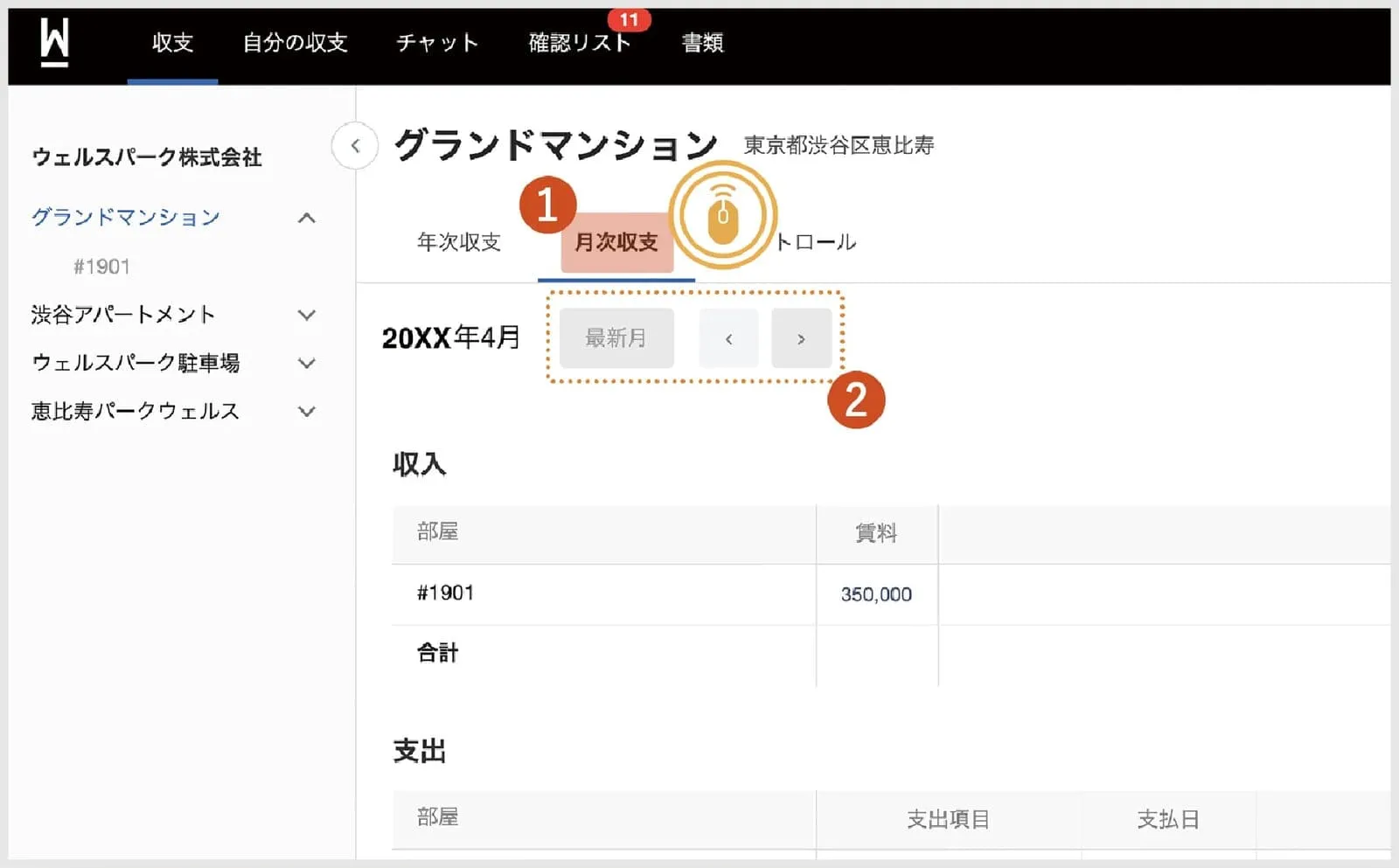
Task: Click the 20XX年4月 date label
Action: (x=451, y=337)
